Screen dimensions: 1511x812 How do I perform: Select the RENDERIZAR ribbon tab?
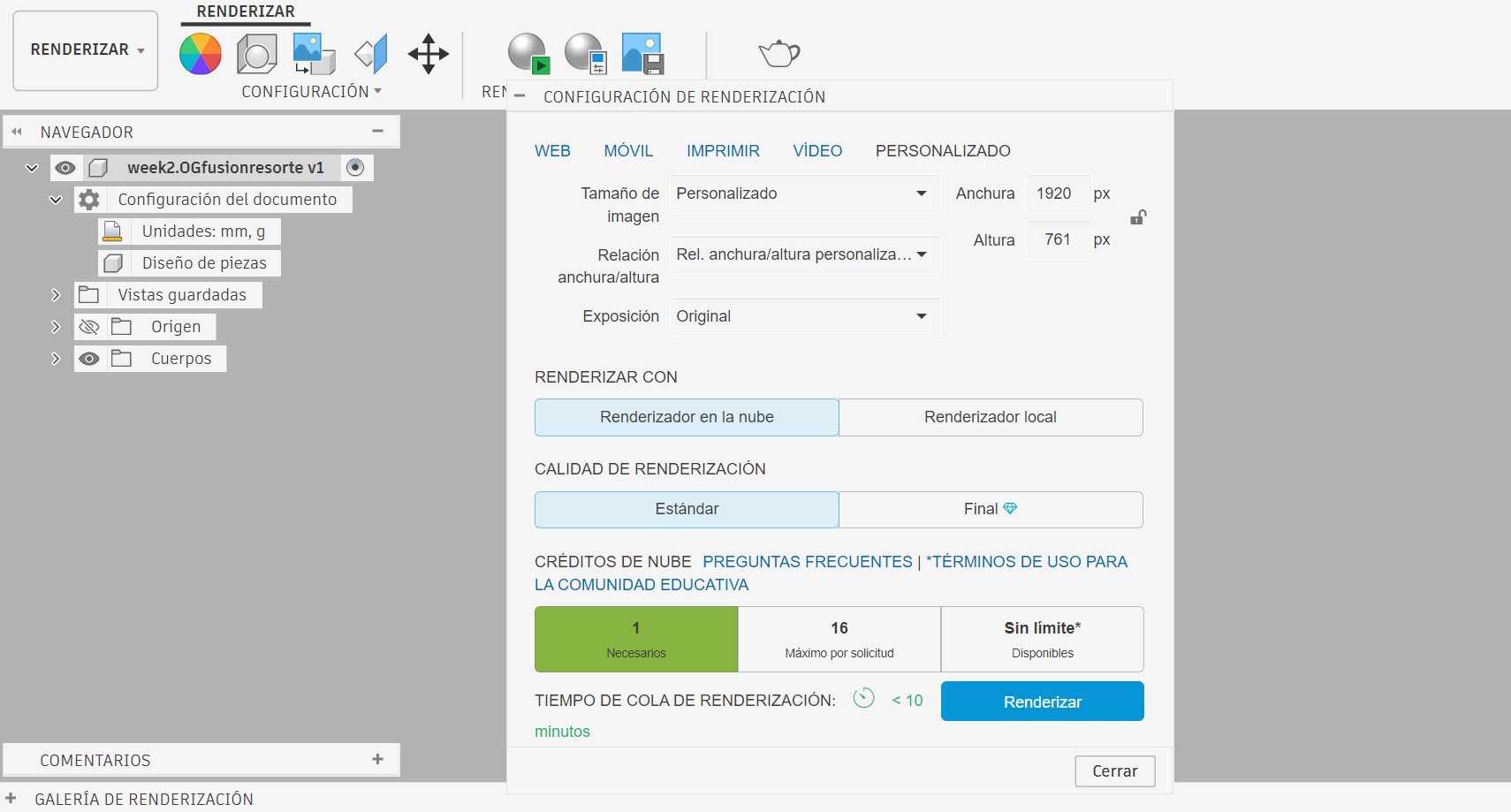[246, 11]
